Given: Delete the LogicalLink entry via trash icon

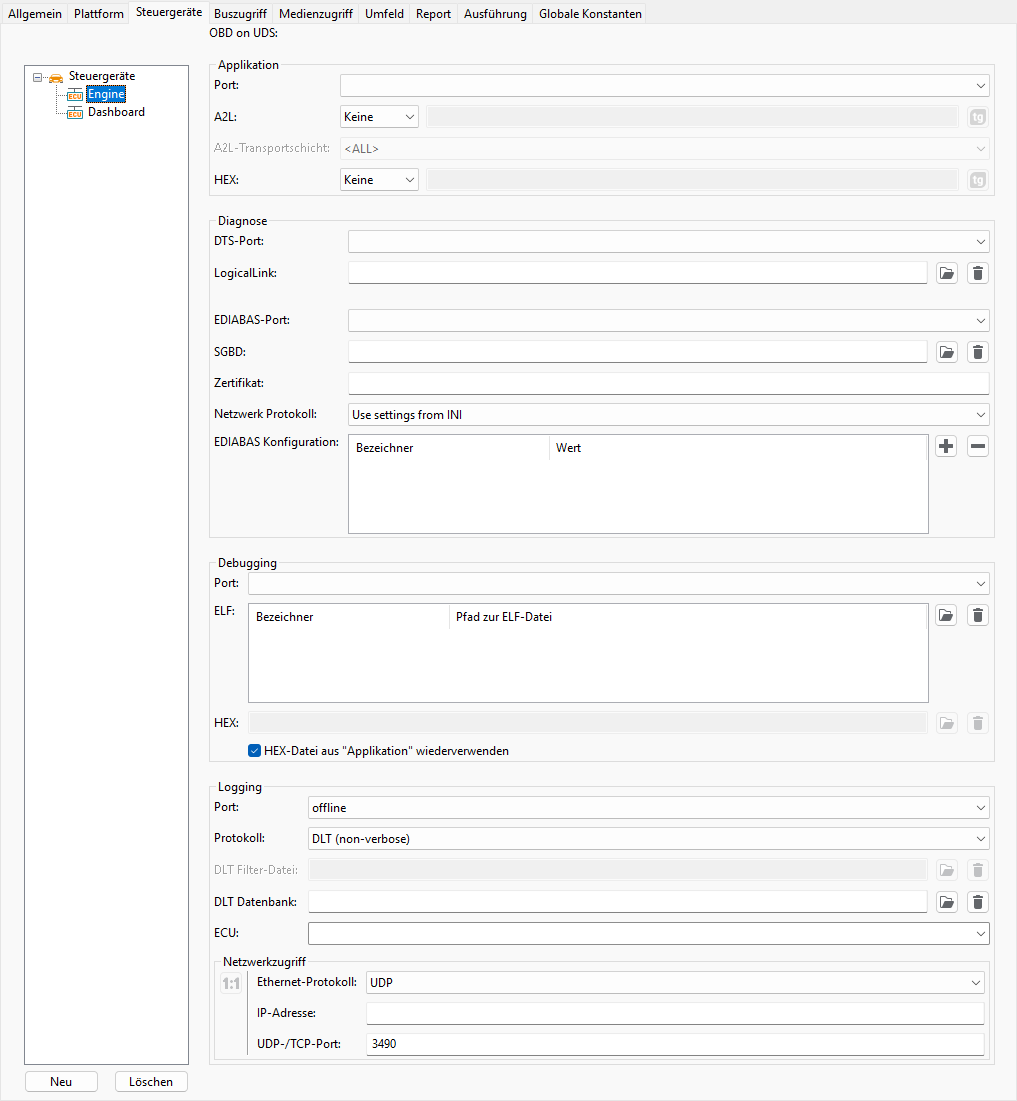Looking at the screenshot, I should pyautogui.click(x=978, y=273).
